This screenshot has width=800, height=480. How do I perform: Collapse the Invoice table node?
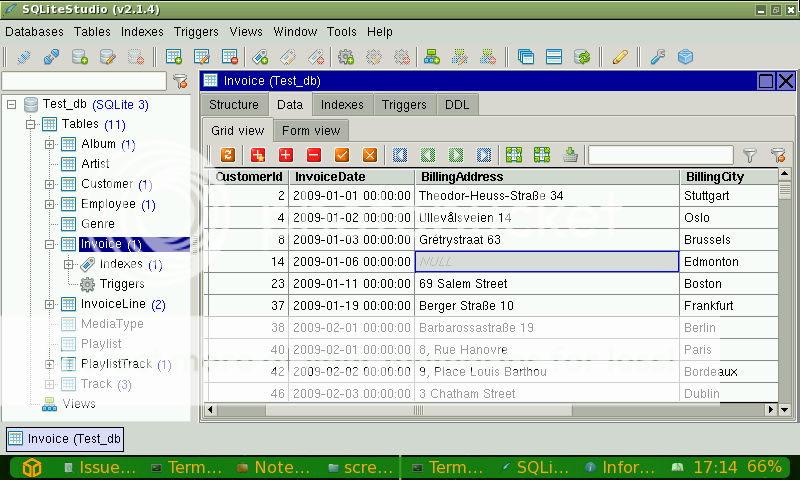tap(50, 244)
